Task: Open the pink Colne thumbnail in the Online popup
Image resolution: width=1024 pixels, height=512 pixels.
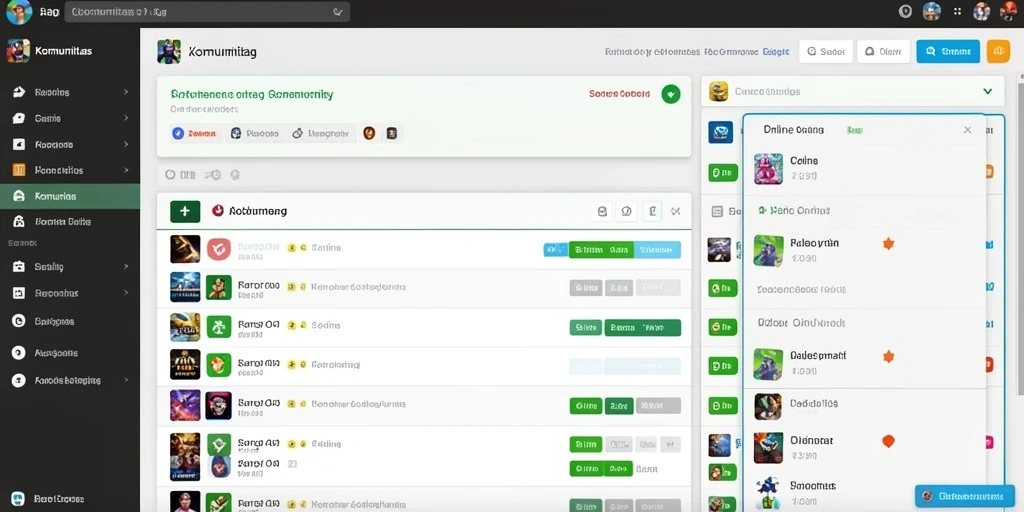Action: [768, 169]
